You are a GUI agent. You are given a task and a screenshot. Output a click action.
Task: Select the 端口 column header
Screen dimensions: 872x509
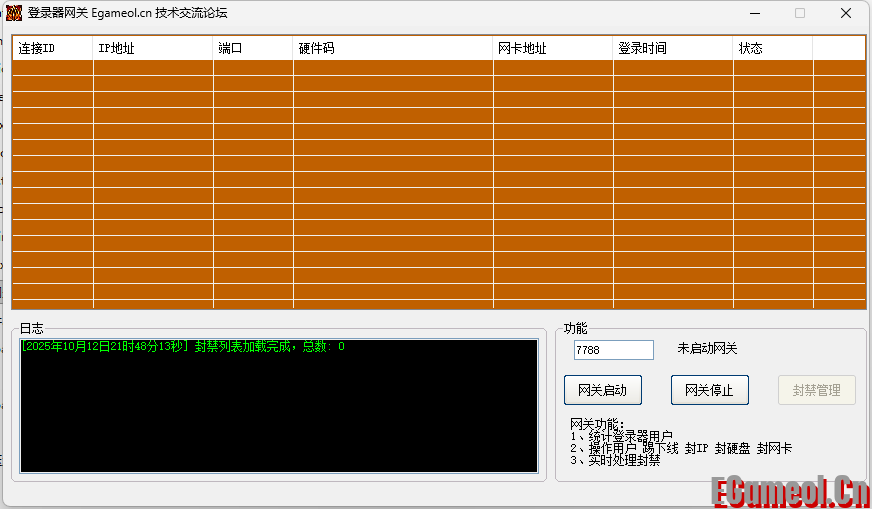[252, 48]
